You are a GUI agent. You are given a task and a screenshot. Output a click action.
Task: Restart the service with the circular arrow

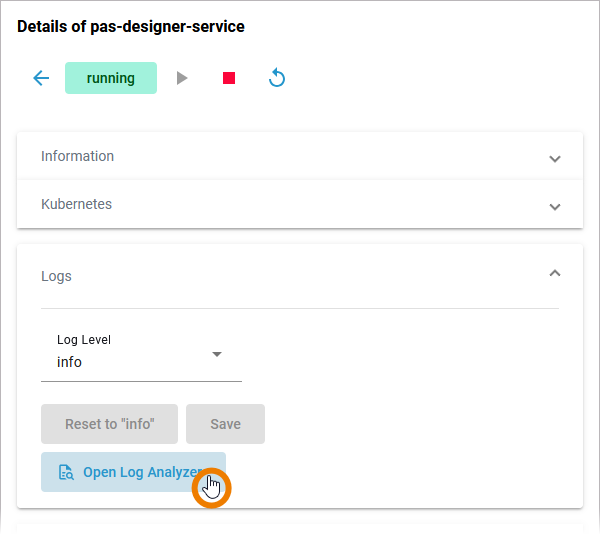click(277, 78)
